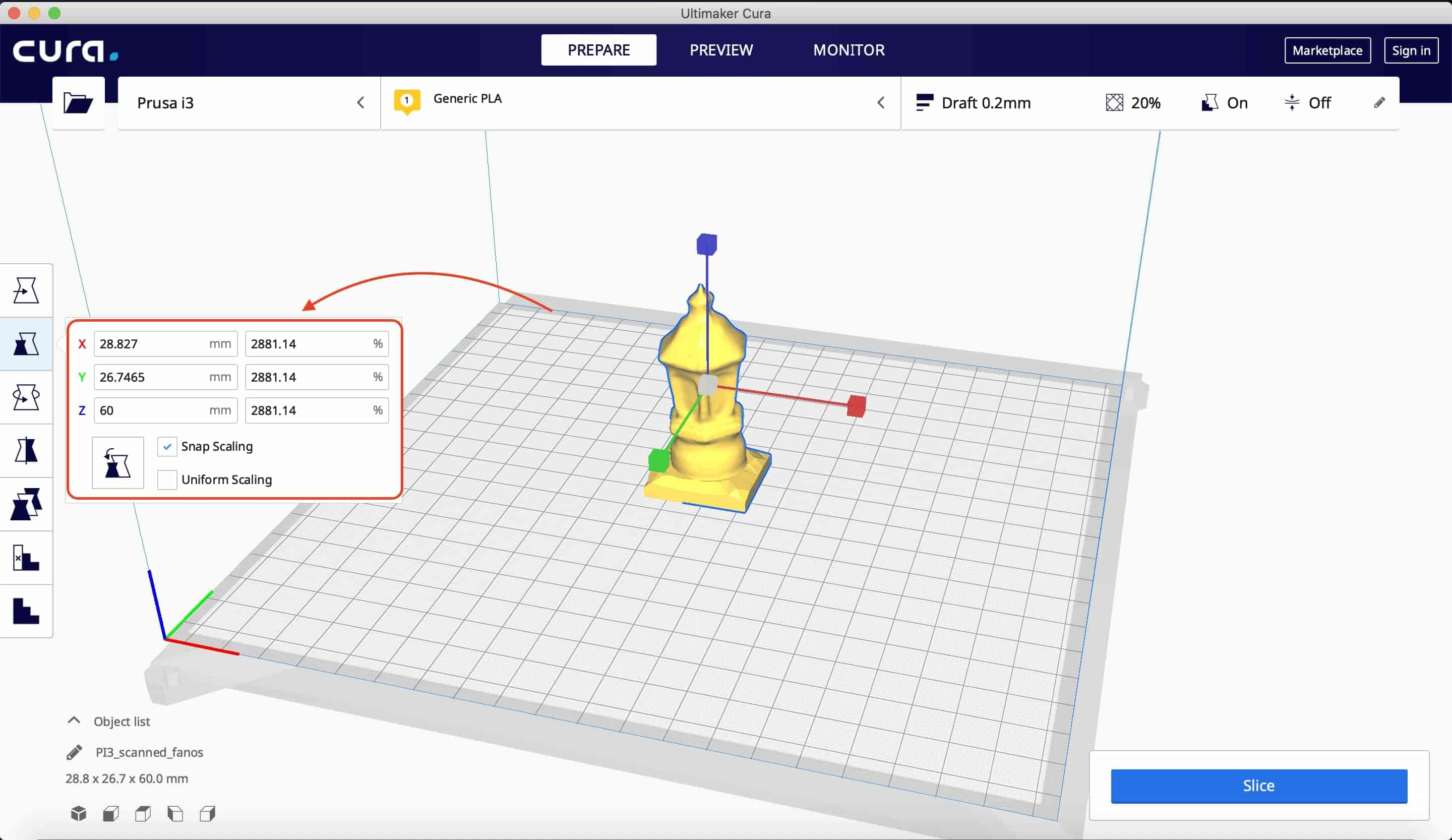This screenshot has width=1452, height=840.
Task: Switch to the PREPARE tab
Action: click(598, 50)
